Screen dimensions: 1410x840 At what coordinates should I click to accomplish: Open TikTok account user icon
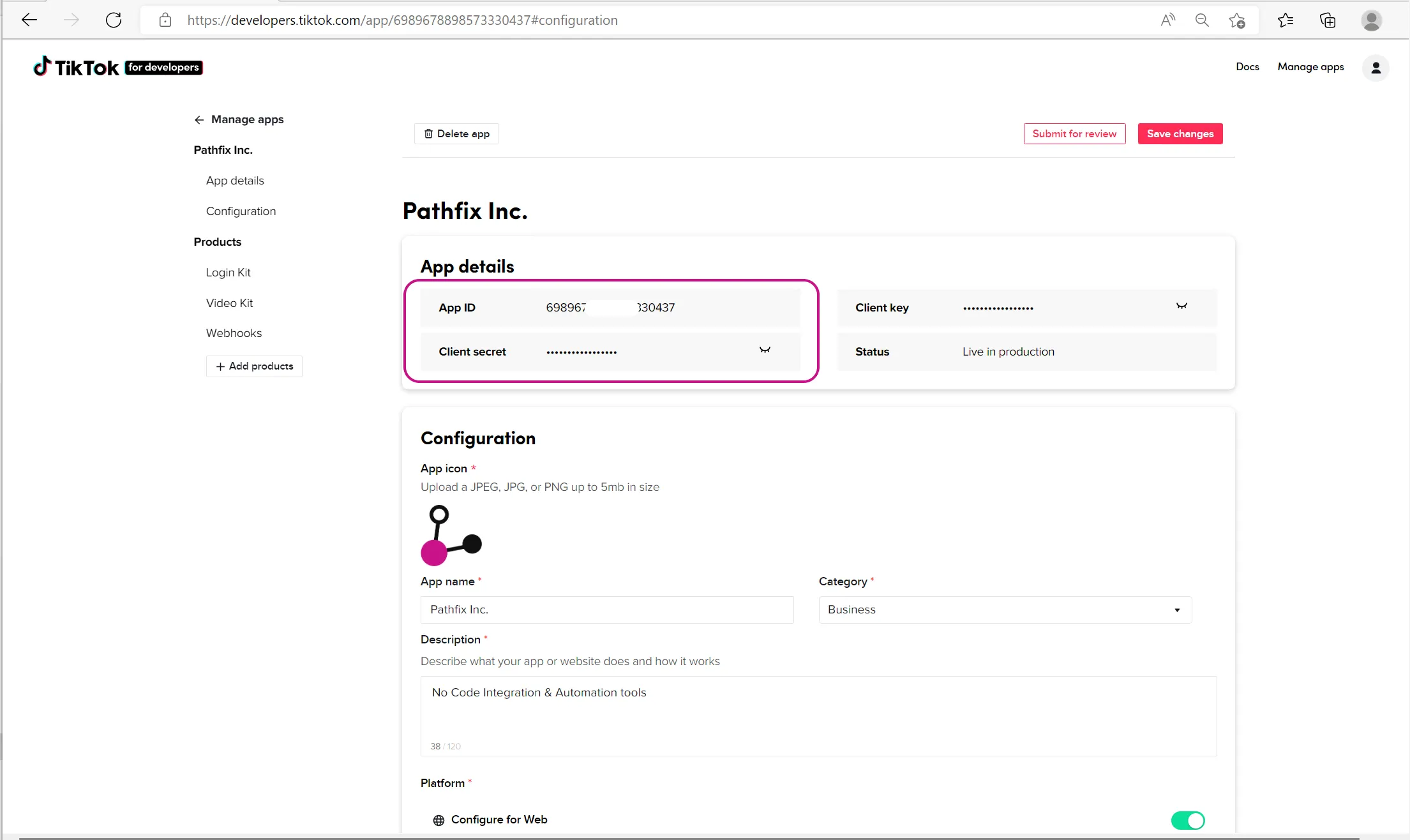tap(1376, 68)
